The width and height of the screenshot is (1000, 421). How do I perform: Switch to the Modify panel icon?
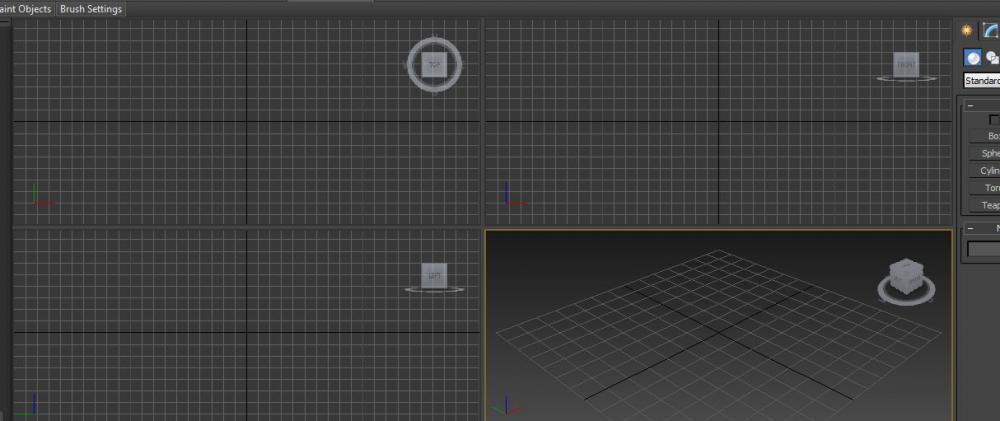(990, 31)
